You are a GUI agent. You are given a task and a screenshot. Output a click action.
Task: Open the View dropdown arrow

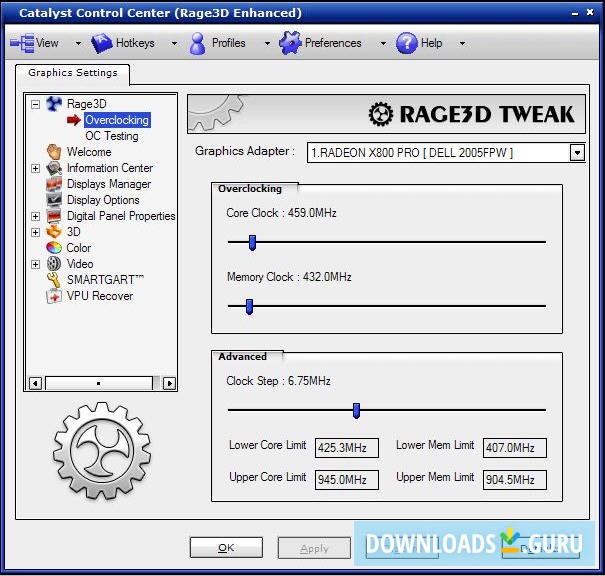point(78,43)
